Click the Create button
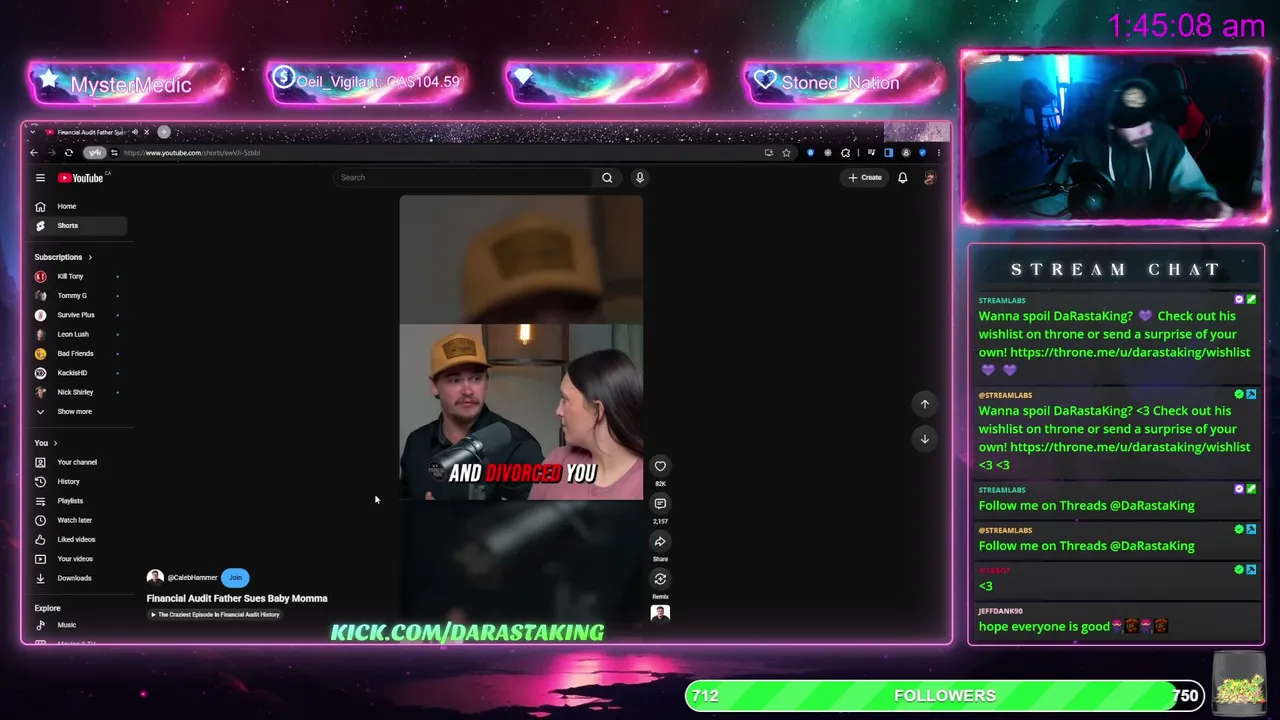This screenshot has height=720, width=1280. pos(866,178)
